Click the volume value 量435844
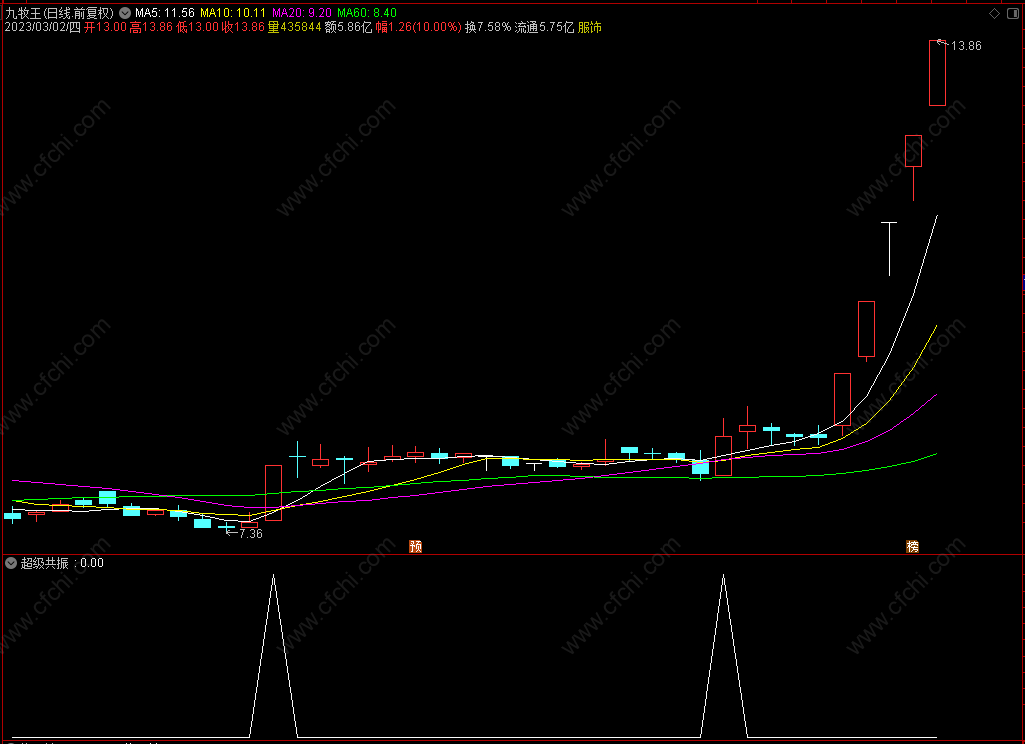Viewport: 1025px width, 744px height. pos(294,27)
